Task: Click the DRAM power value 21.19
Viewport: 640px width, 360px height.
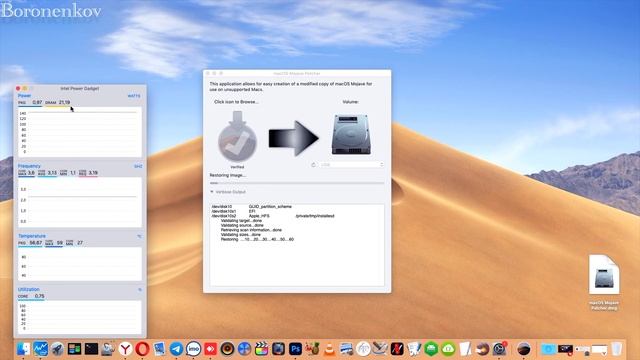Action: [64, 102]
